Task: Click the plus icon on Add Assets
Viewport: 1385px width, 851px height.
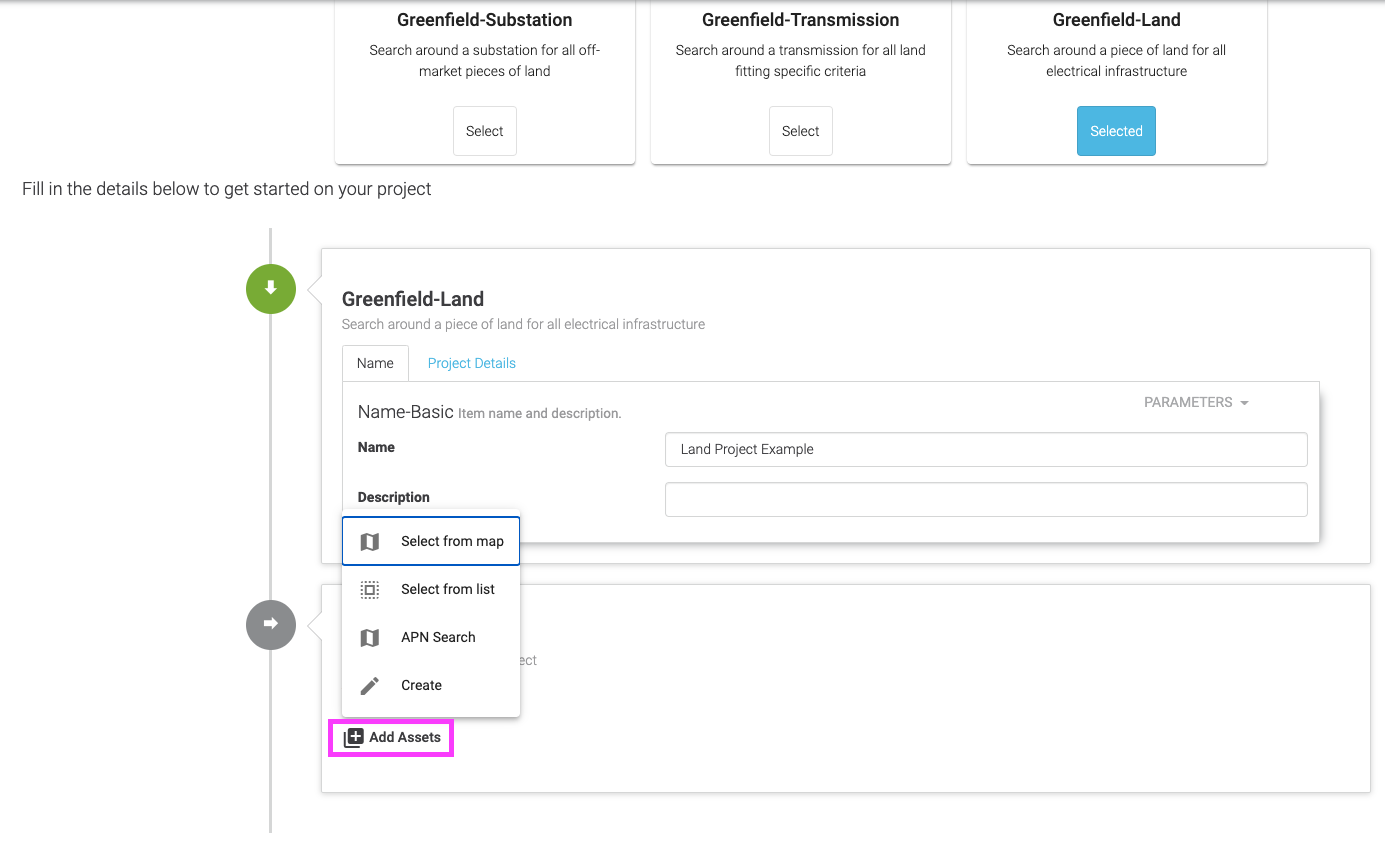Action: tap(353, 738)
